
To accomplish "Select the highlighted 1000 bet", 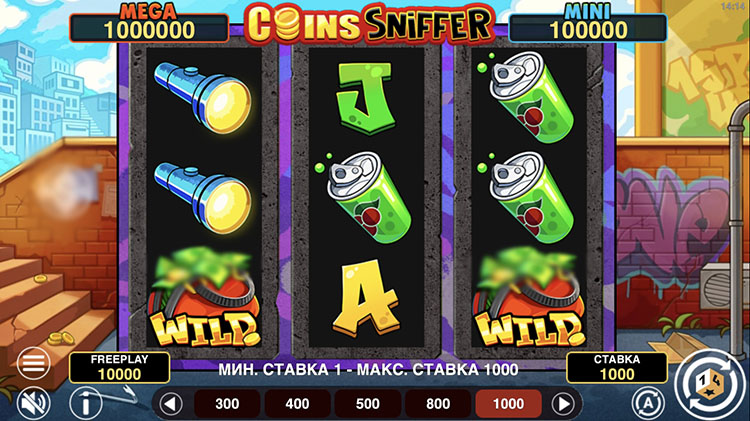I will [508, 404].
